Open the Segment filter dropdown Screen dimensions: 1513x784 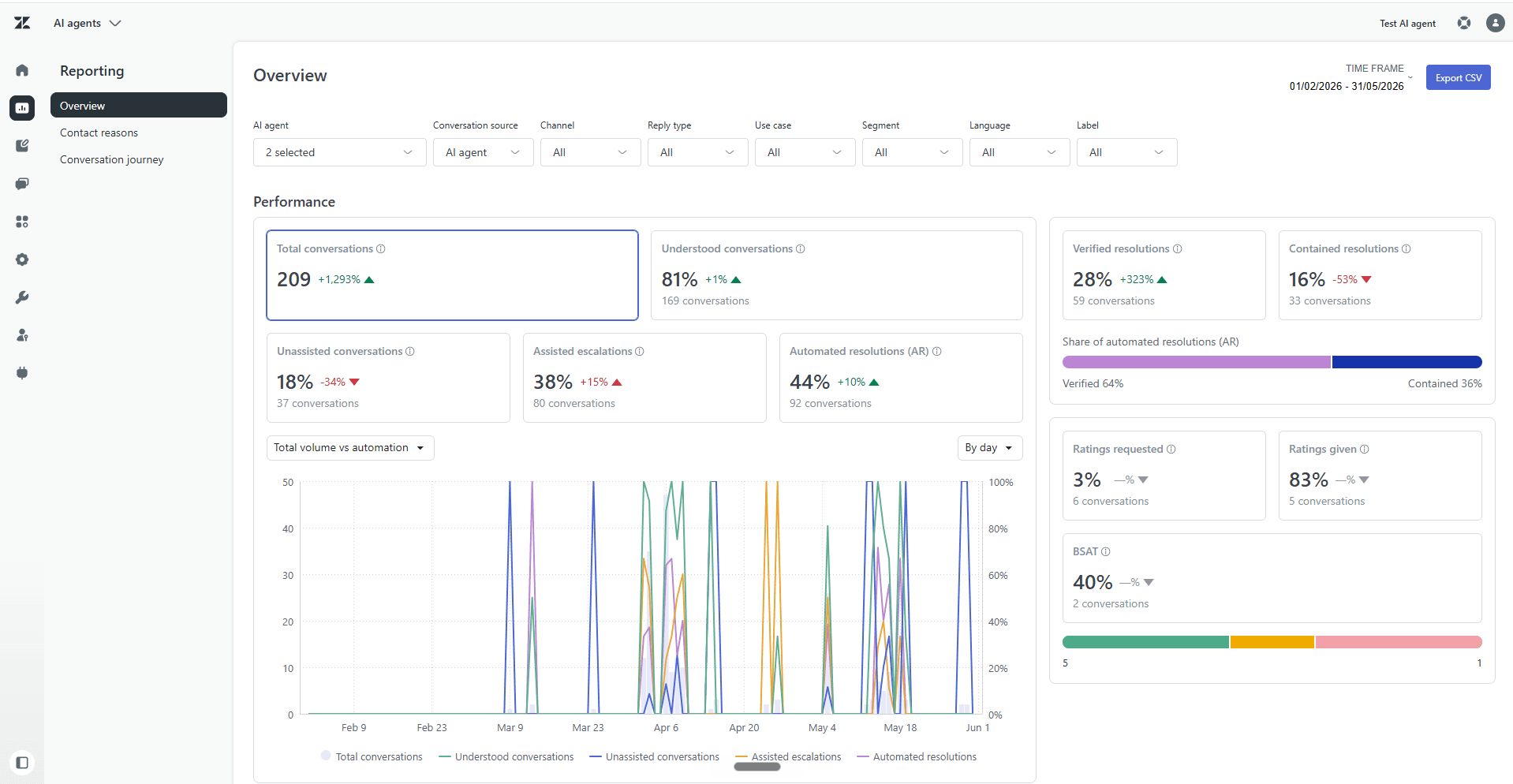point(912,152)
